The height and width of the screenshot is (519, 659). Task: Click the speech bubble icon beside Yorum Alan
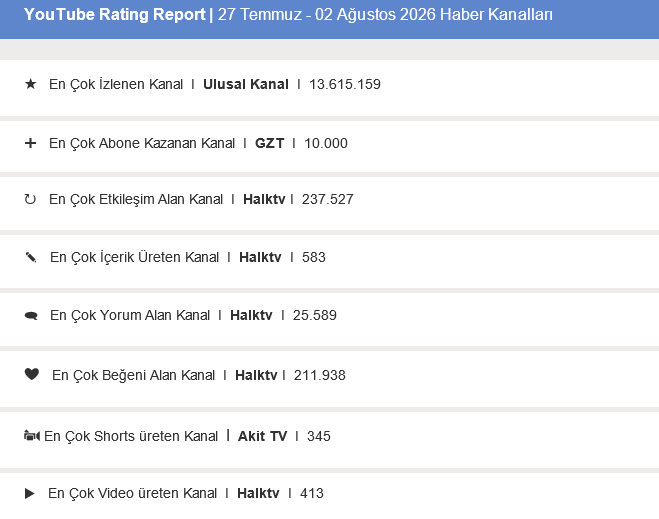coord(31,316)
